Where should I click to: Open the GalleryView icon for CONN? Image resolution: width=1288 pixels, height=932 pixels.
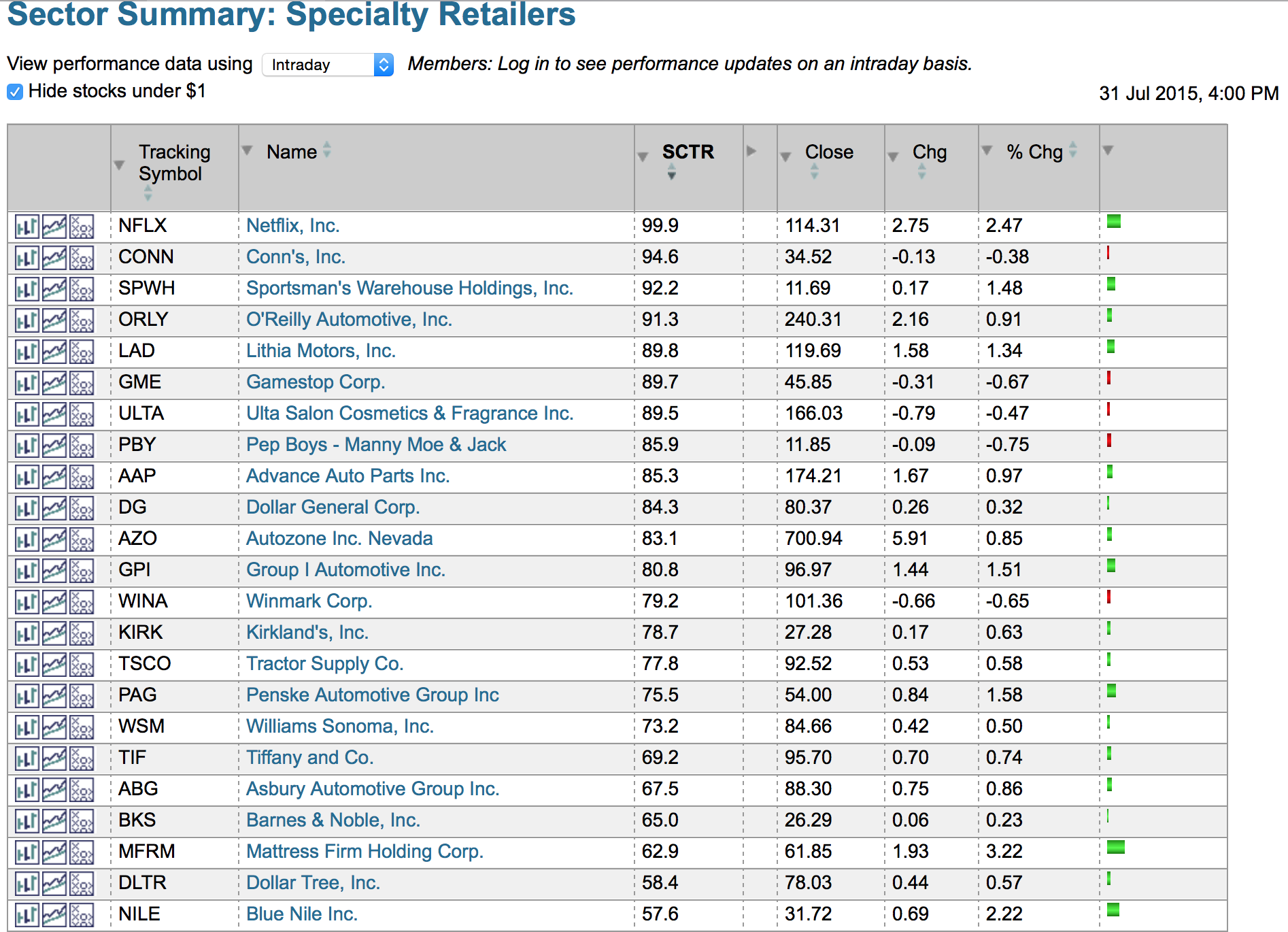pos(54,258)
